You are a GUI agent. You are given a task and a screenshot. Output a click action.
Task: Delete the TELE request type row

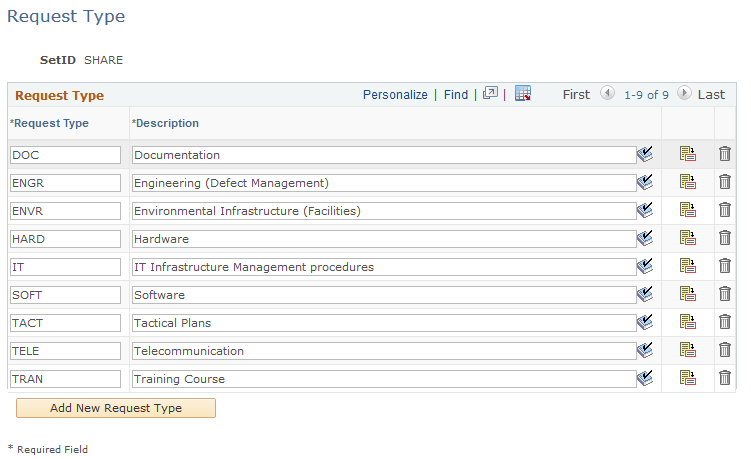click(x=725, y=350)
